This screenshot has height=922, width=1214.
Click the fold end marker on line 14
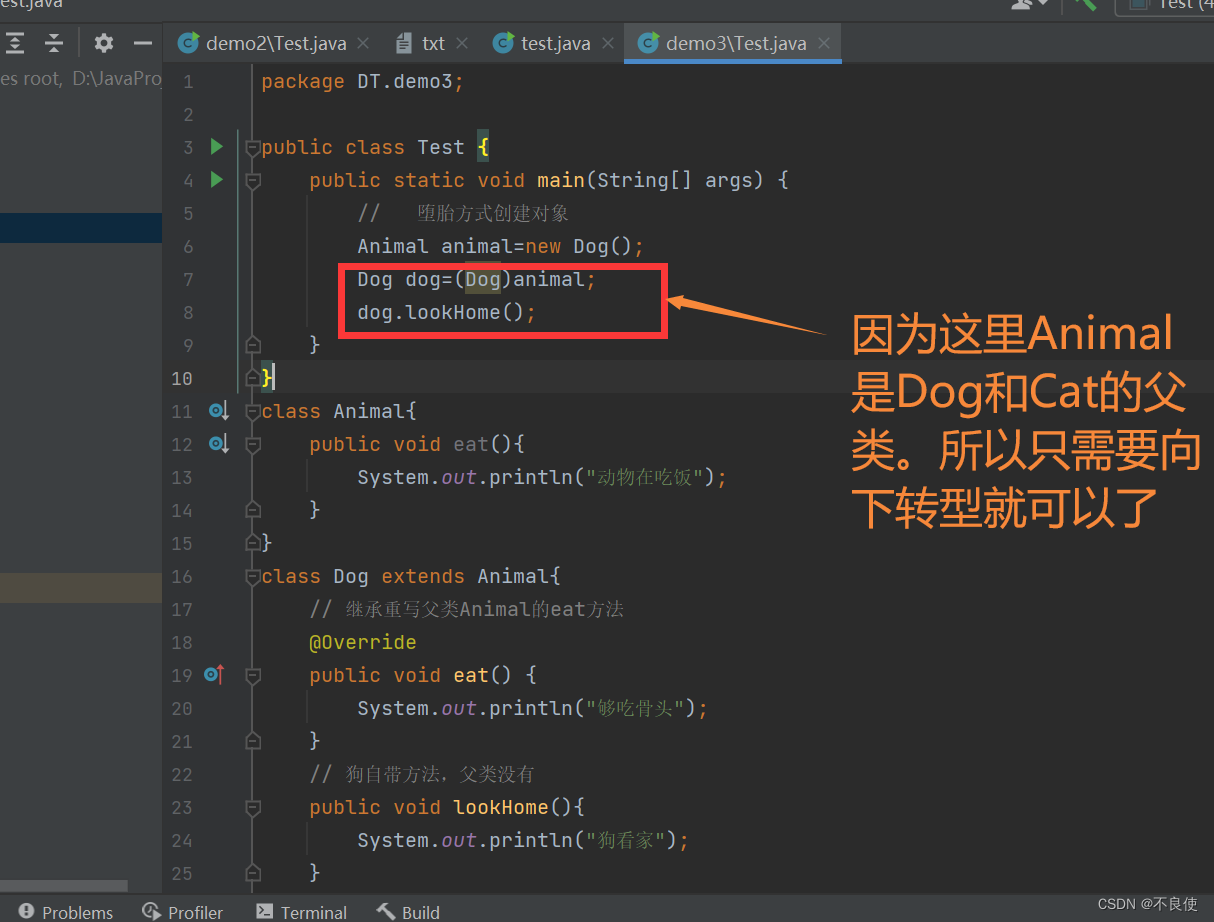[x=253, y=510]
